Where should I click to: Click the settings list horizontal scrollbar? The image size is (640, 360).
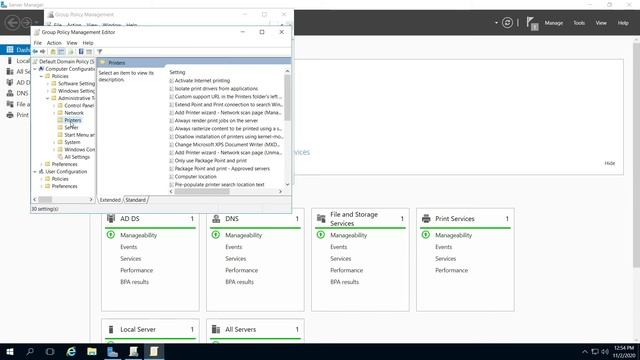click(x=225, y=191)
